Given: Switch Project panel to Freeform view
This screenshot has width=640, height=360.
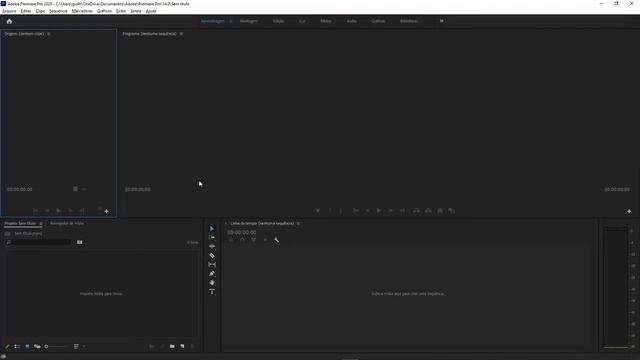Looking at the screenshot, I should tap(37, 346).
